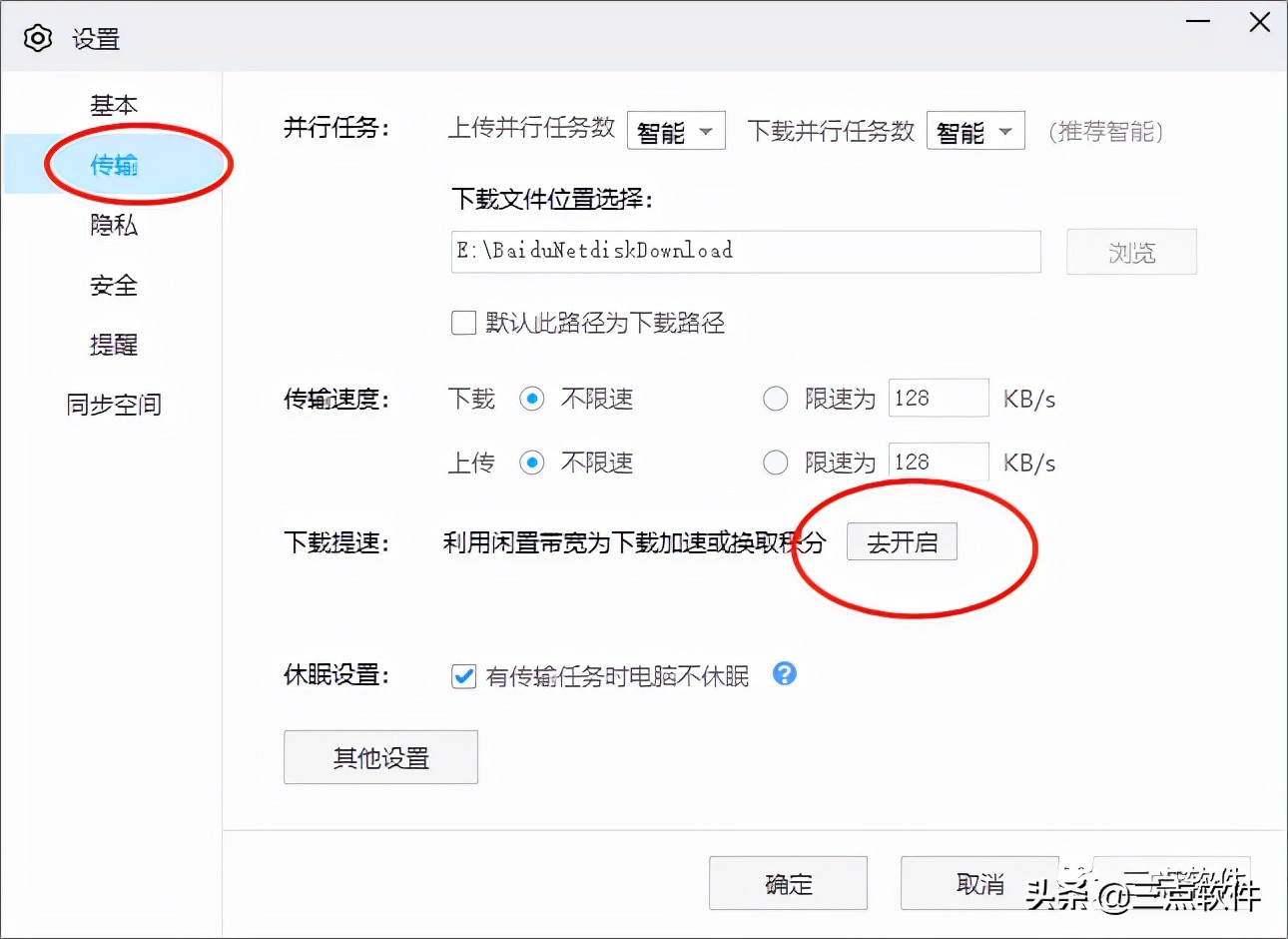The image size is (1288, 939).
Task: Open the 提醒 settings page
Action: [113, 345]
